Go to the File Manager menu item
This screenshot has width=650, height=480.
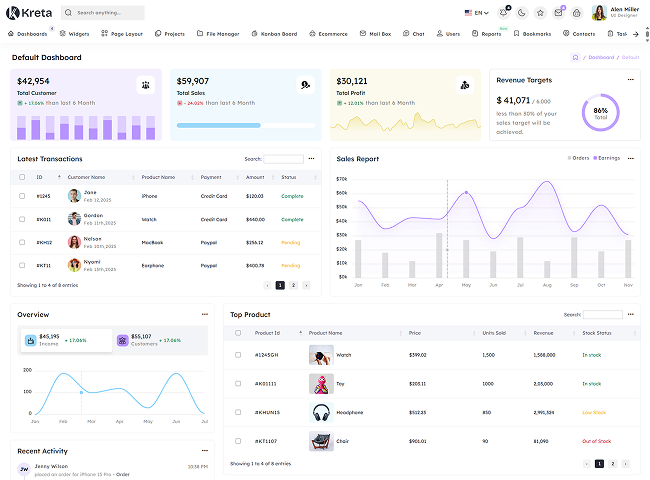[x=218, y=34]
